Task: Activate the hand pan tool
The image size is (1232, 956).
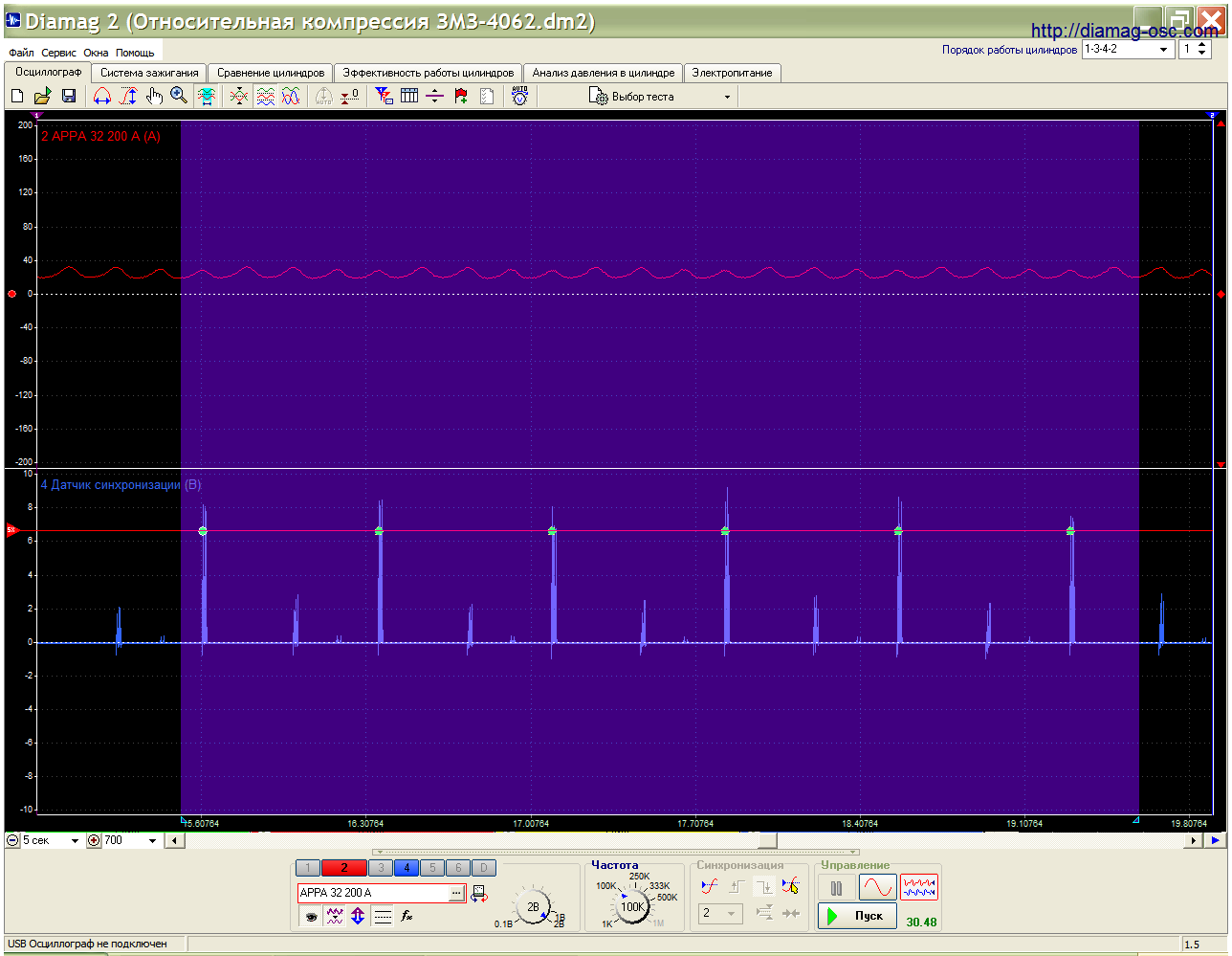Action: click(154, 96)
